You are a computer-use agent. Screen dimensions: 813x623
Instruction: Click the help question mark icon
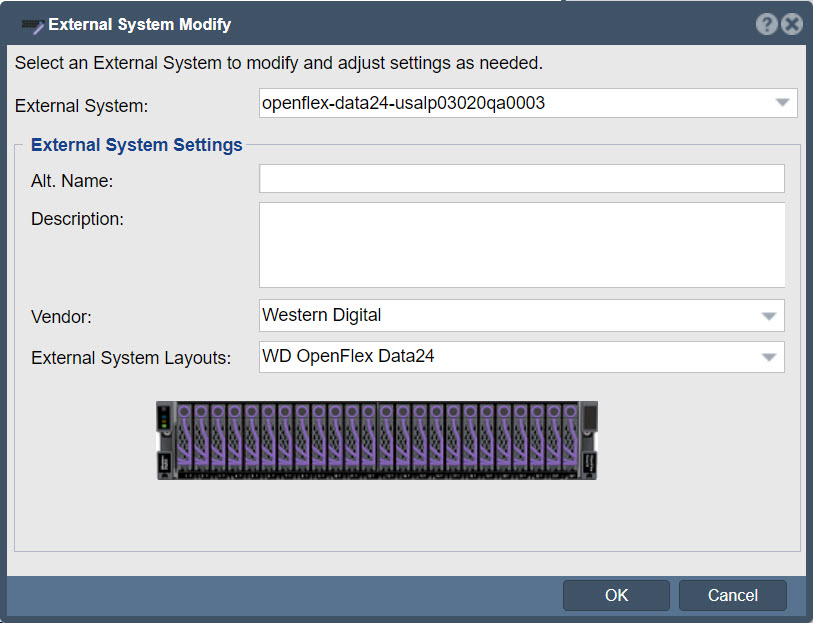[x=766, y=24]
